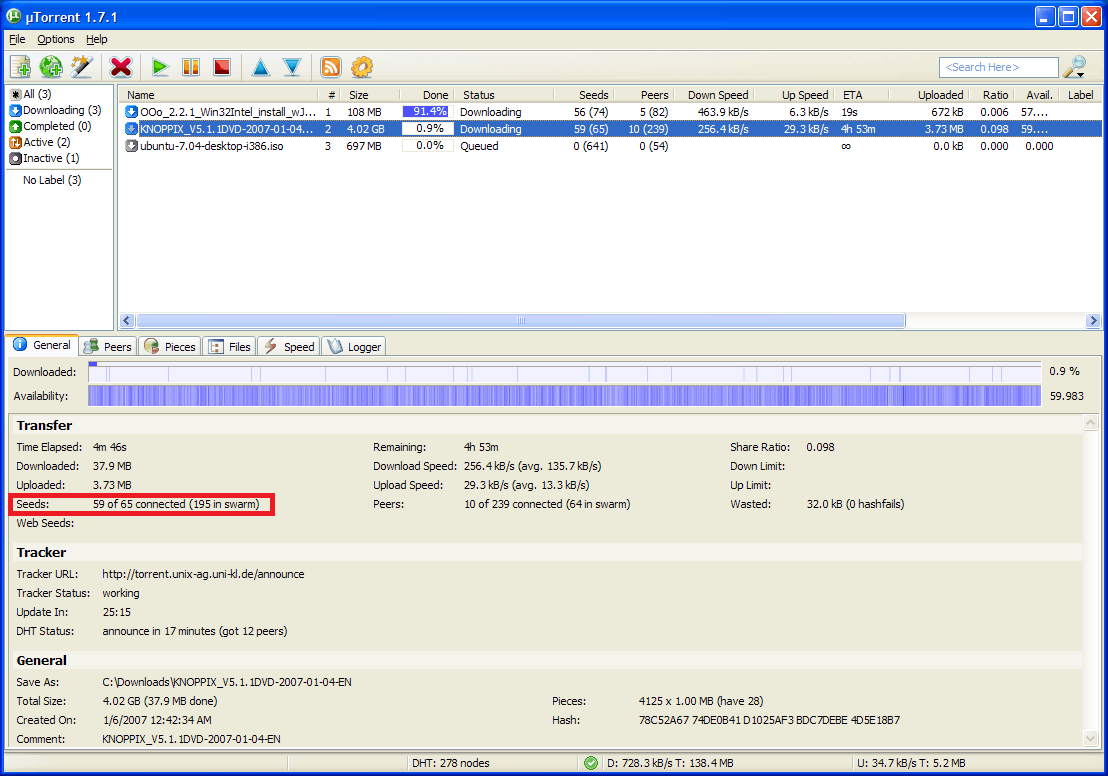This screenshot has width=1108, height=776.
Task: Open the RSS Downloader icon
Action: (330, 67)
